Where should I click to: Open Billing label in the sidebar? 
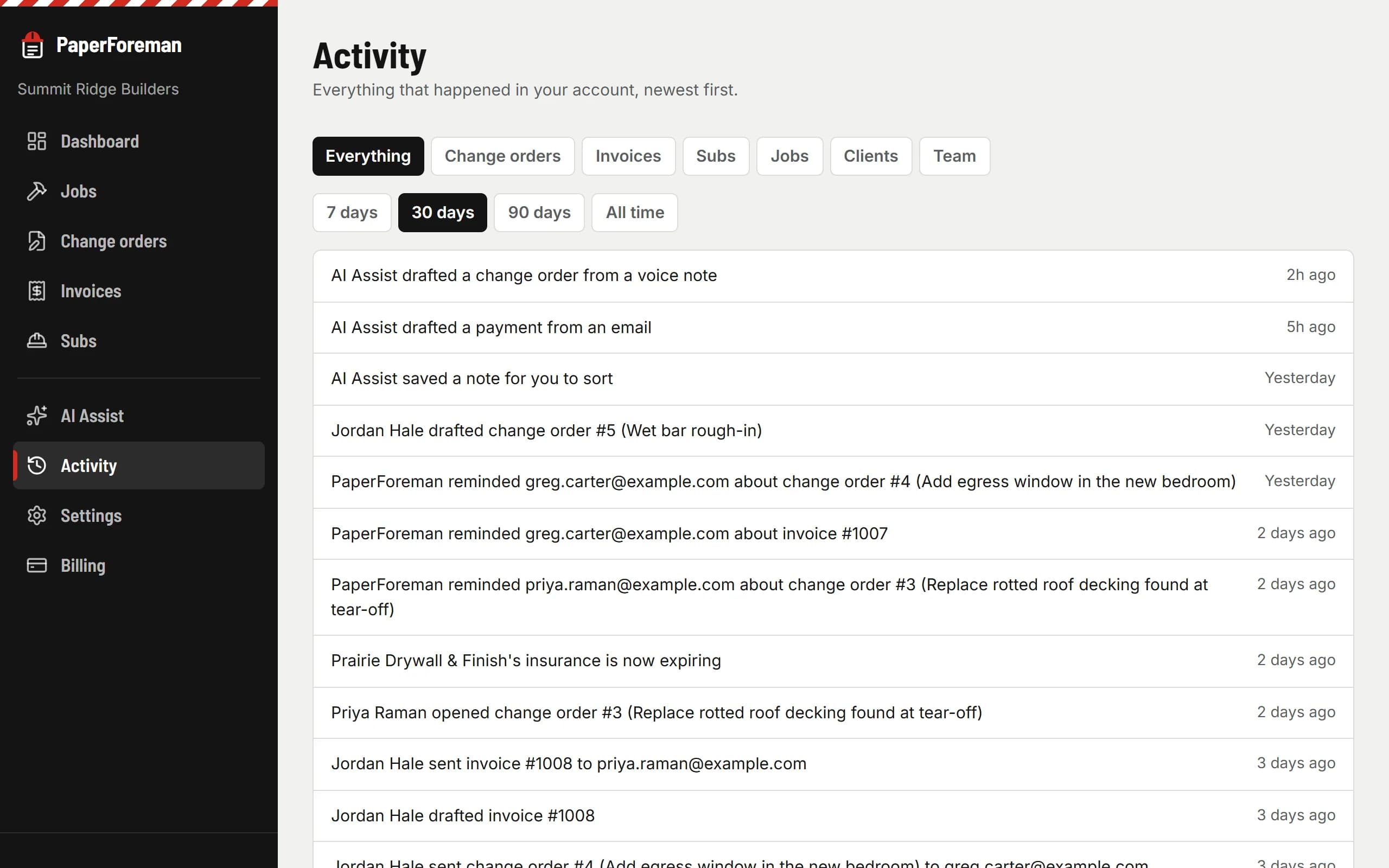pyautogui.click(x=83, y=565)
